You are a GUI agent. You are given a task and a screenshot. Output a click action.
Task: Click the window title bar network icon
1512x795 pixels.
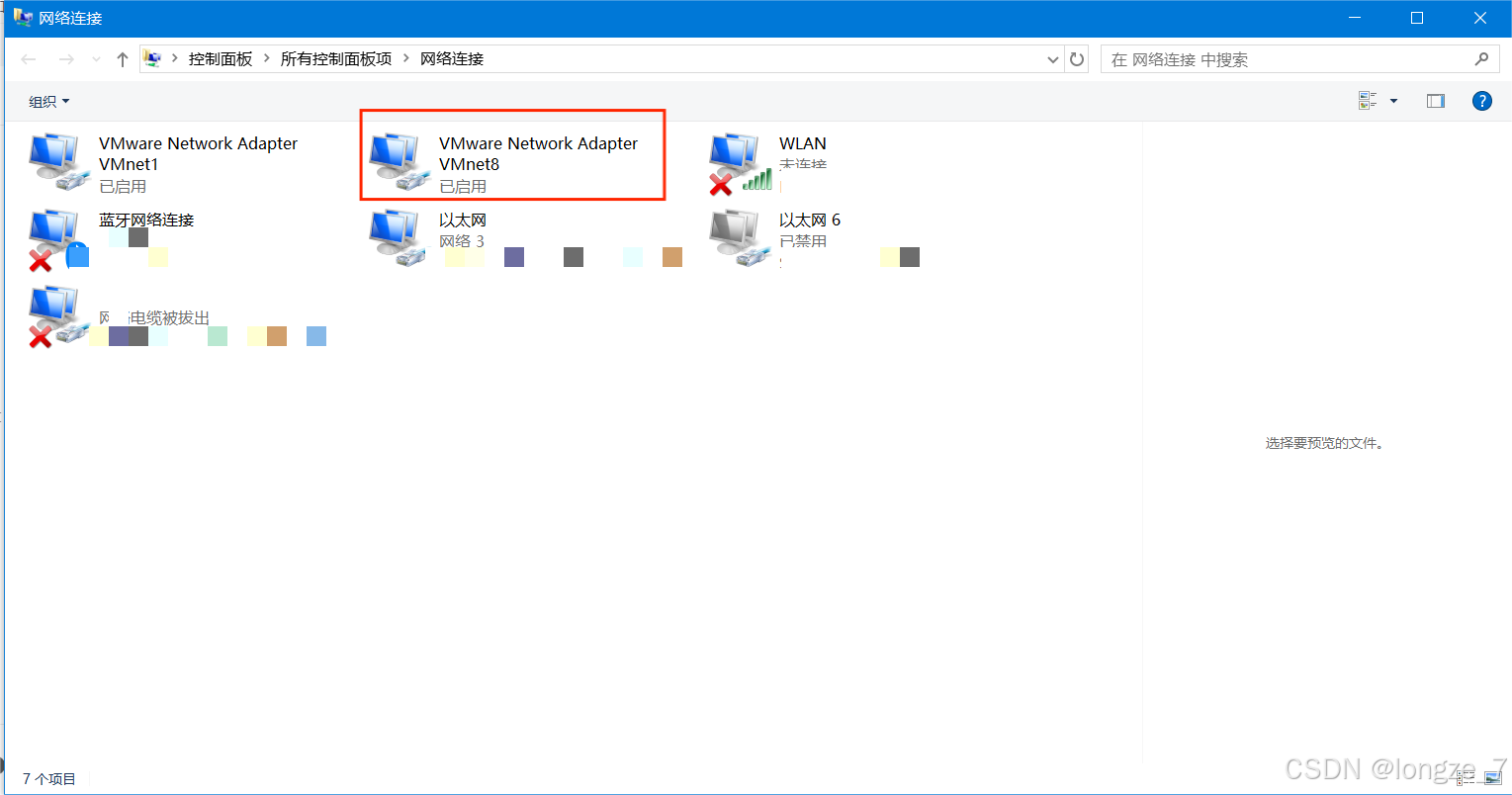(22, 18)
